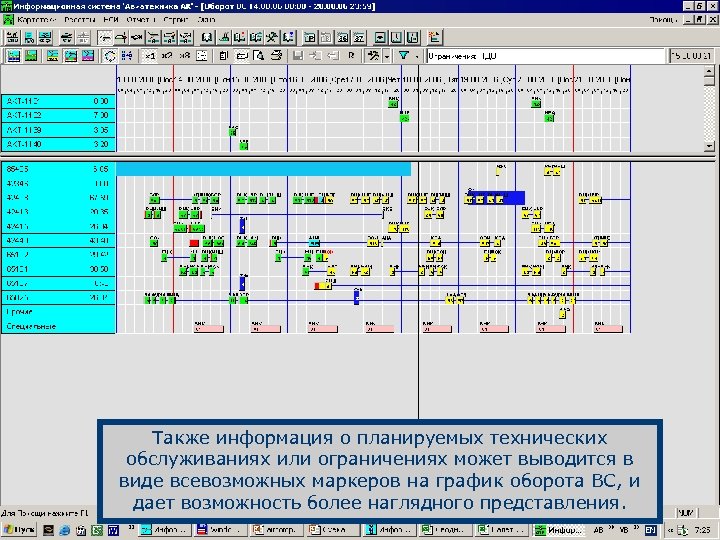Image resolution: width=720 pixels, height=540 pixels.
Task: Click the last icon of the top toolbar
Action: click(434, 37)
